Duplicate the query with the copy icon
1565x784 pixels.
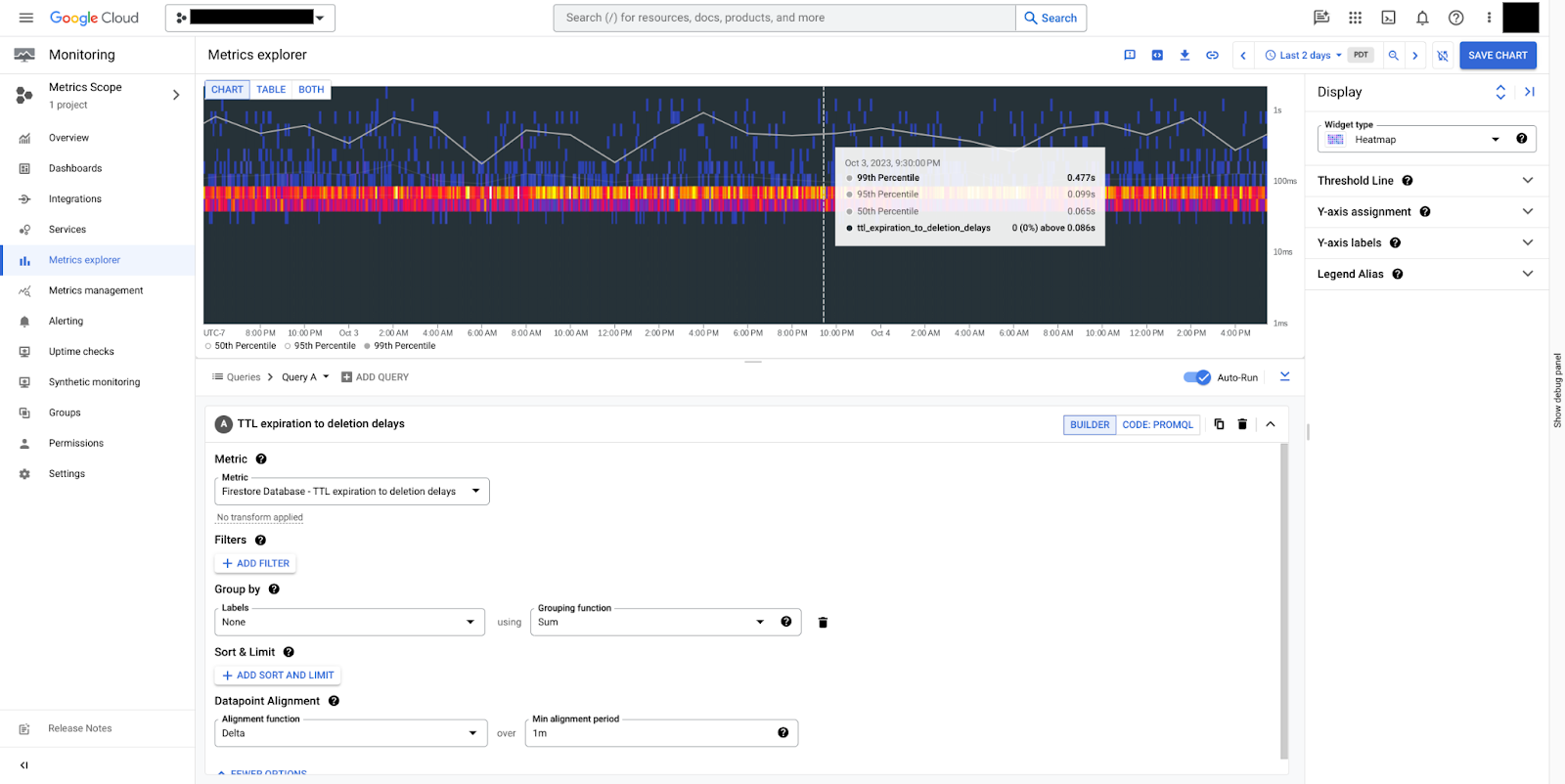coord(1219,424)
